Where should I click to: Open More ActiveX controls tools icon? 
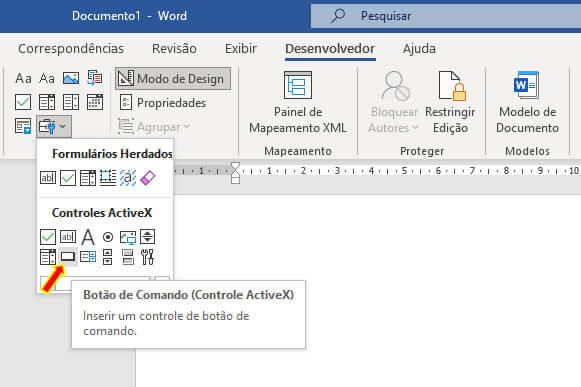[147, 257]
